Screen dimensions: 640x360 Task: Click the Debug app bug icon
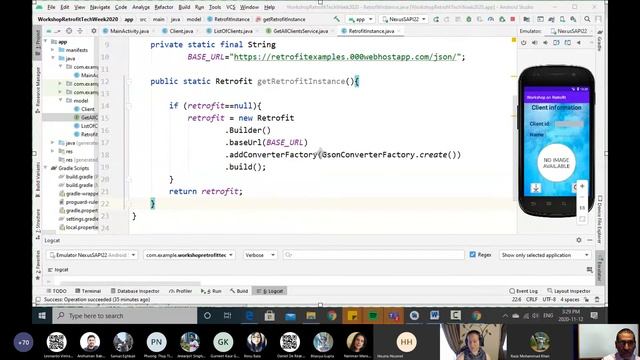click(469, 19)
